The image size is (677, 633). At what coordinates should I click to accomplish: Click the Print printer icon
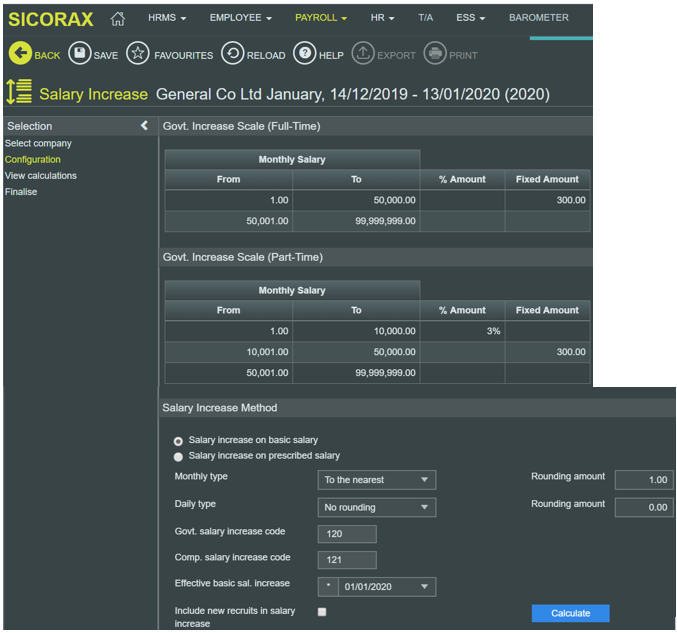(434, 54)
